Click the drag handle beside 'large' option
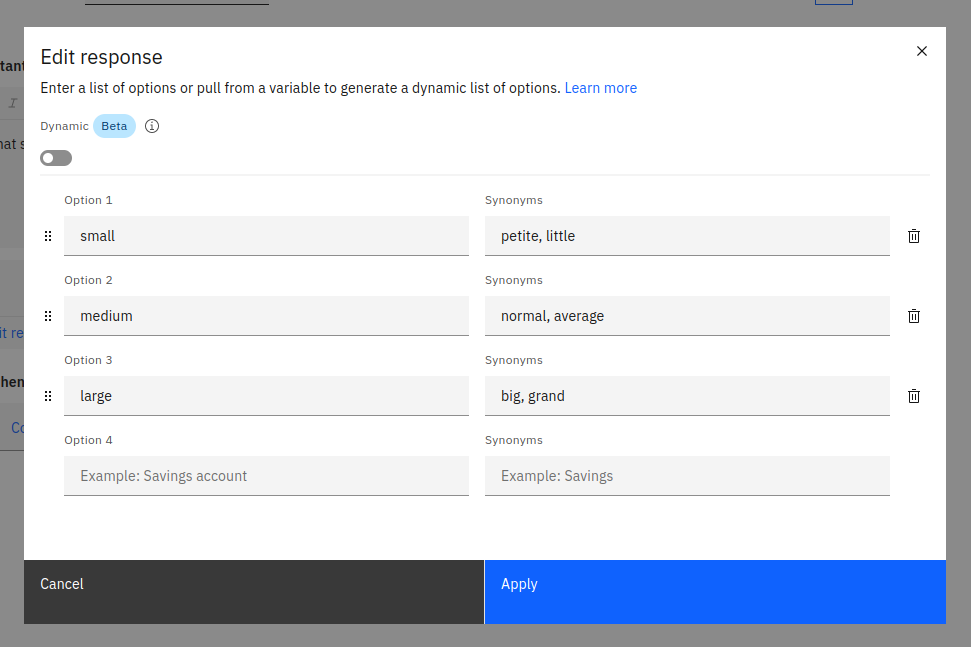This screenshot has height=647, width=971. [48, 396]
